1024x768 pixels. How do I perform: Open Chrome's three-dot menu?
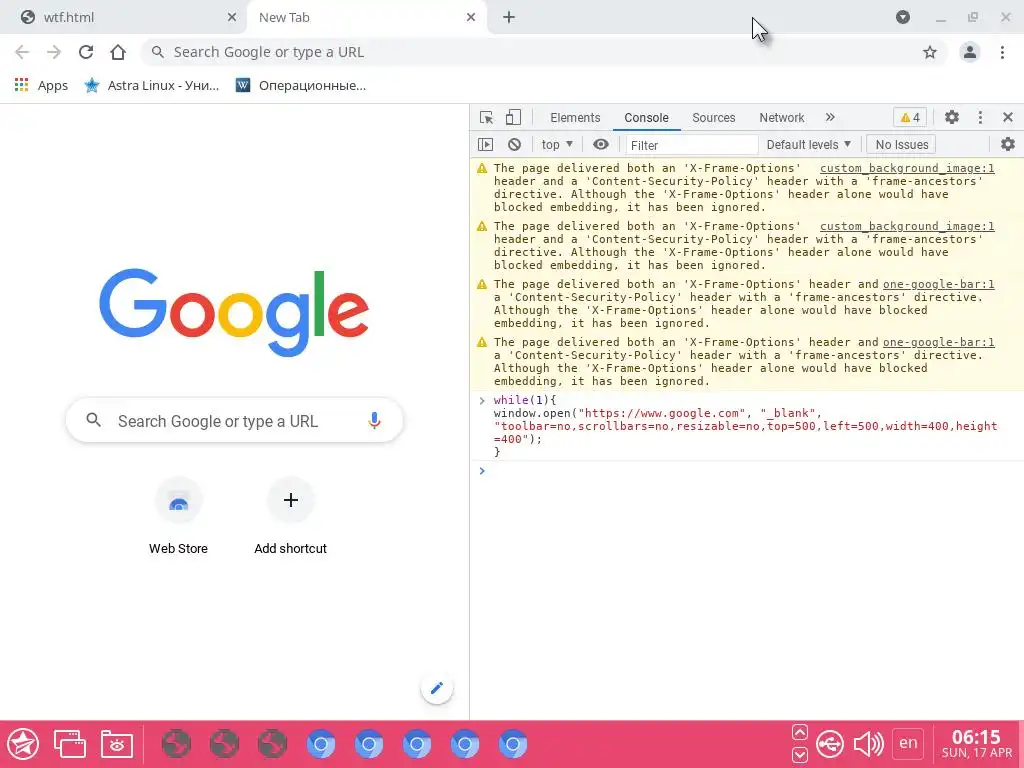[1002, 52]
